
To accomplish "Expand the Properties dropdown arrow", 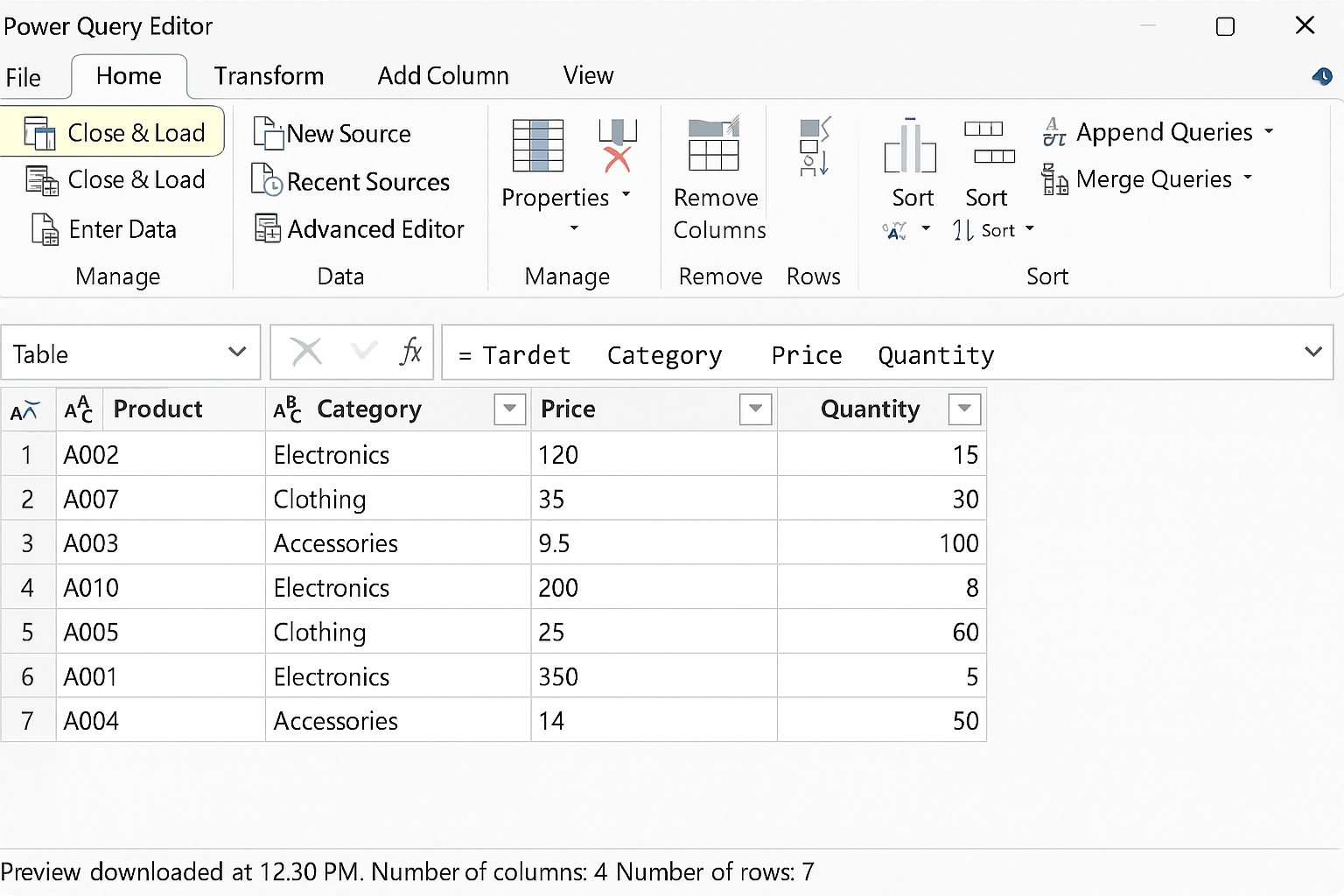I will [626, 194].
